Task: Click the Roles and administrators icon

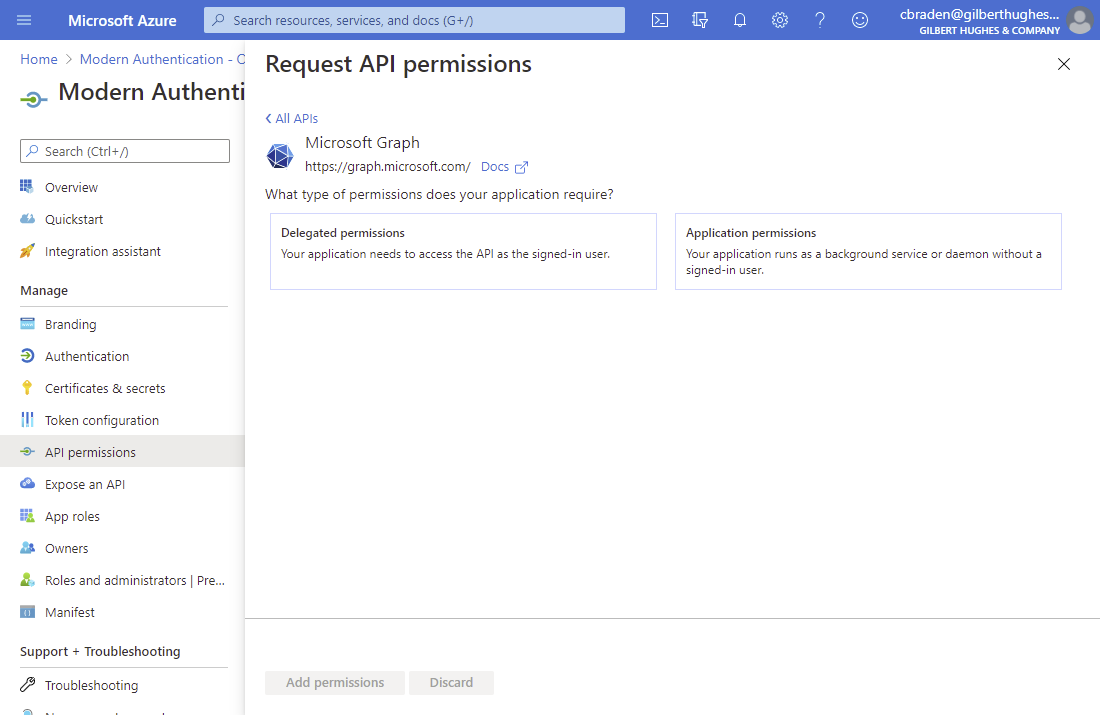Action: tap(27, 580)
